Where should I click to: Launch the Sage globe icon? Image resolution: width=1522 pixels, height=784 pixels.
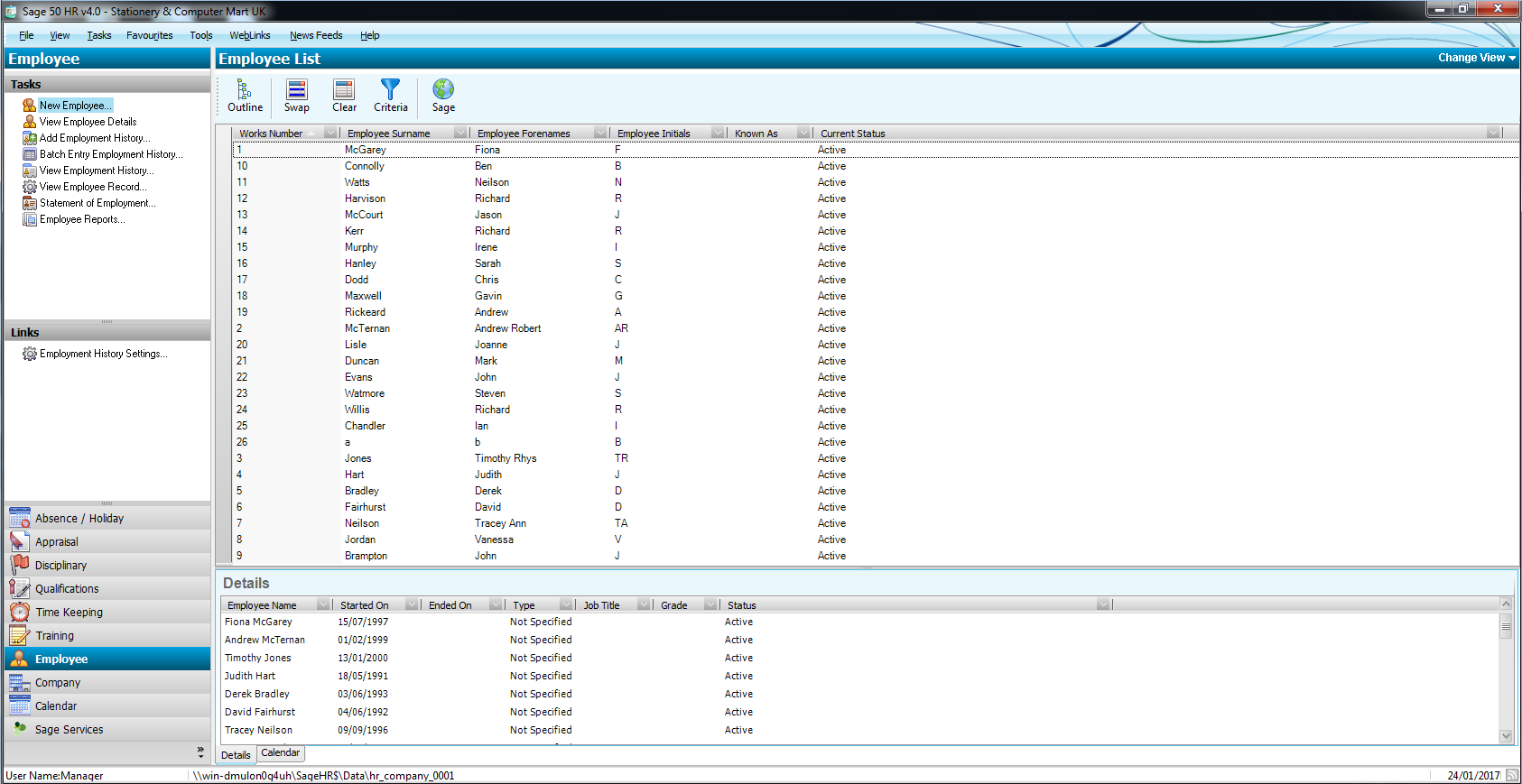coord(443,89)
